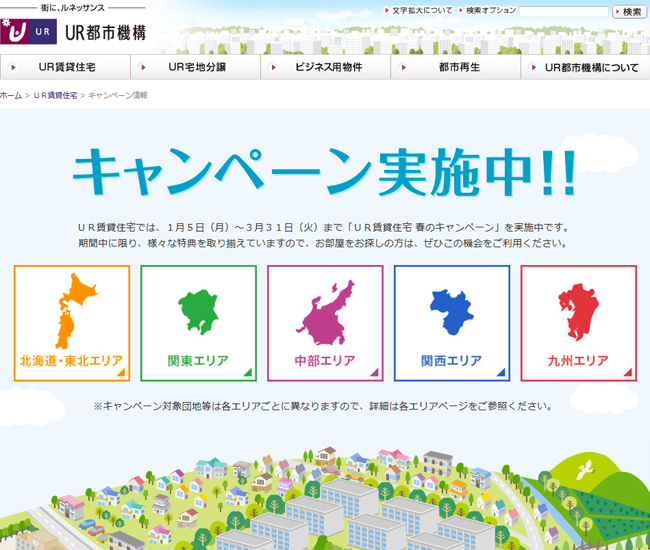Viewport: 650px width, 550px height.
Task: Select the 関東エリア map card
Action: [199, 323]
